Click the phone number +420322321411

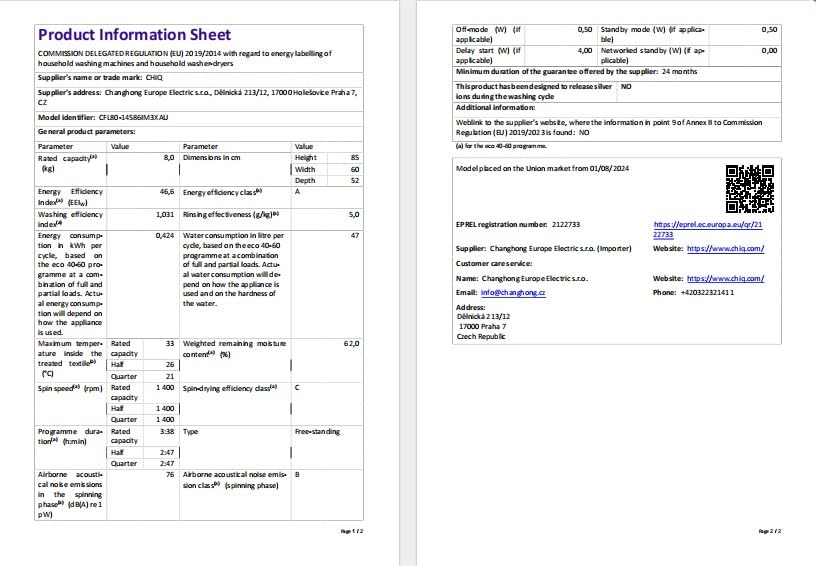(x=707, y=293)
